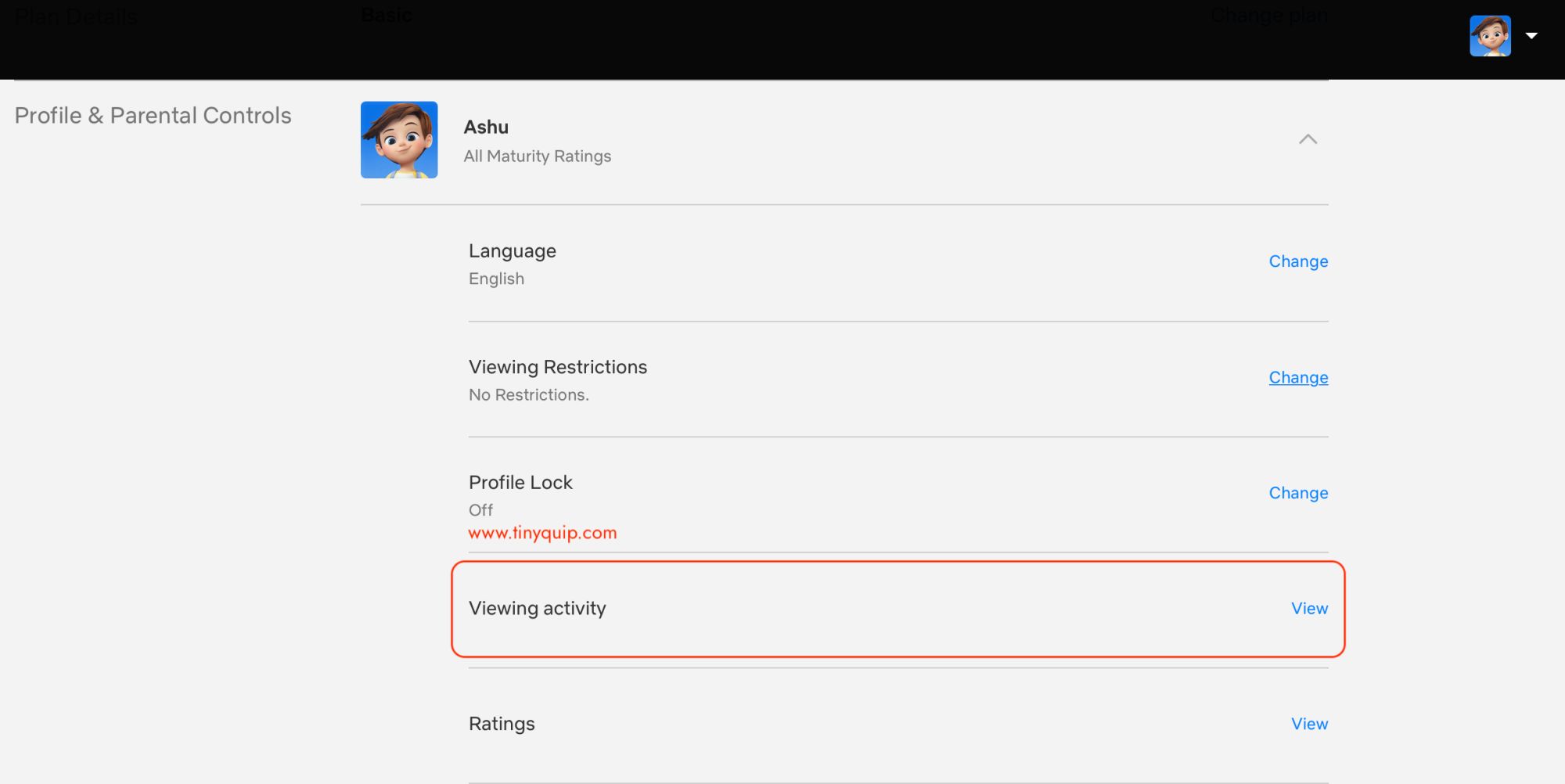Image resolution: width=1565 pixels, height=784 pixels.
Task: View the Viewing activity for Ashu
Action: point(1308,609)
